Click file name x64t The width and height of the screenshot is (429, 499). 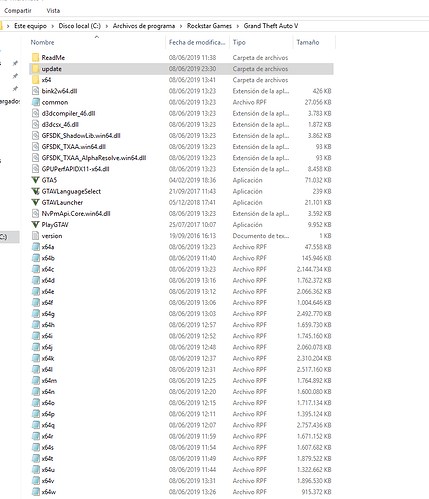pyautogui.click(x=47, y=459)
